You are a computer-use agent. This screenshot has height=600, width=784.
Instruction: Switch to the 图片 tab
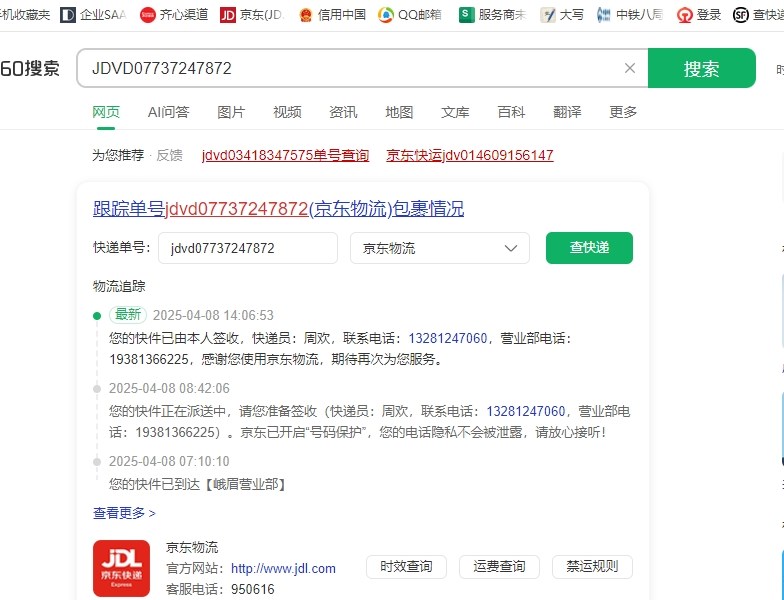coord(231,112)
